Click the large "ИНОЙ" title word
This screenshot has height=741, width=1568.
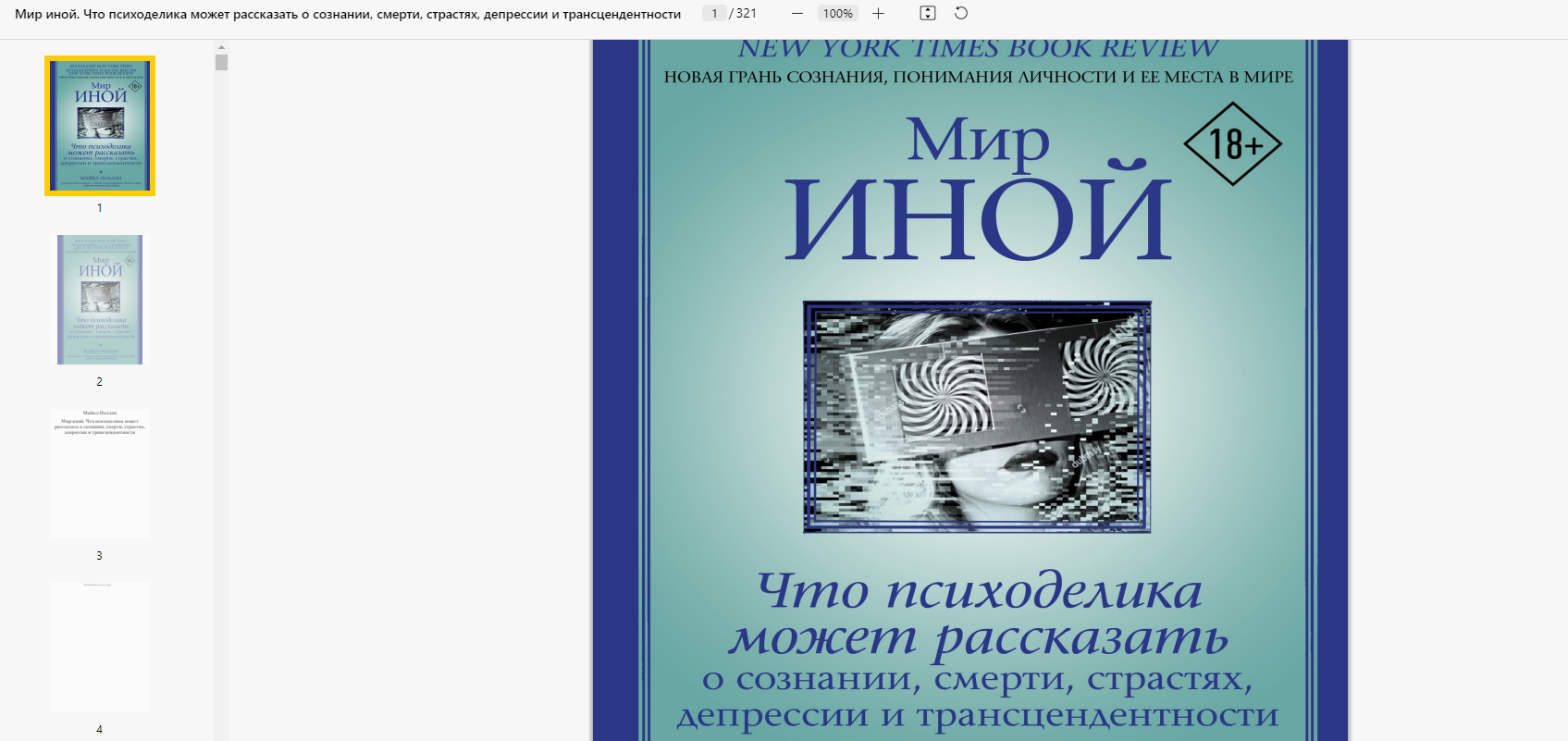pos(979,213)
